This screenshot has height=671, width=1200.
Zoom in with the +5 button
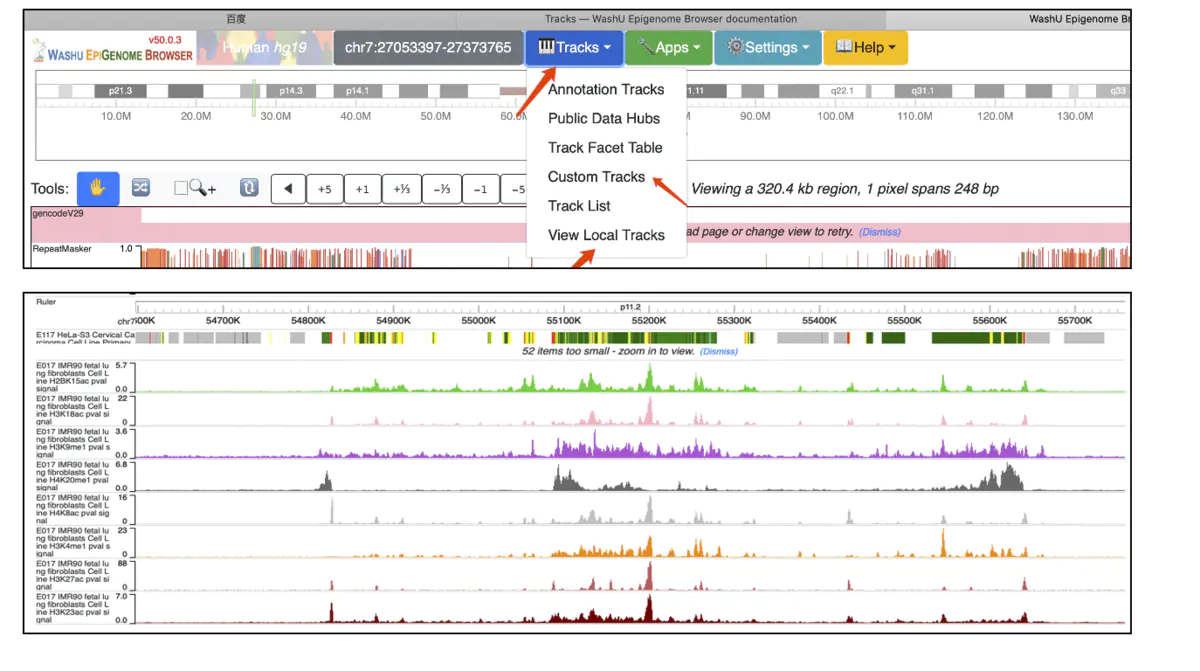coord(325,188)
